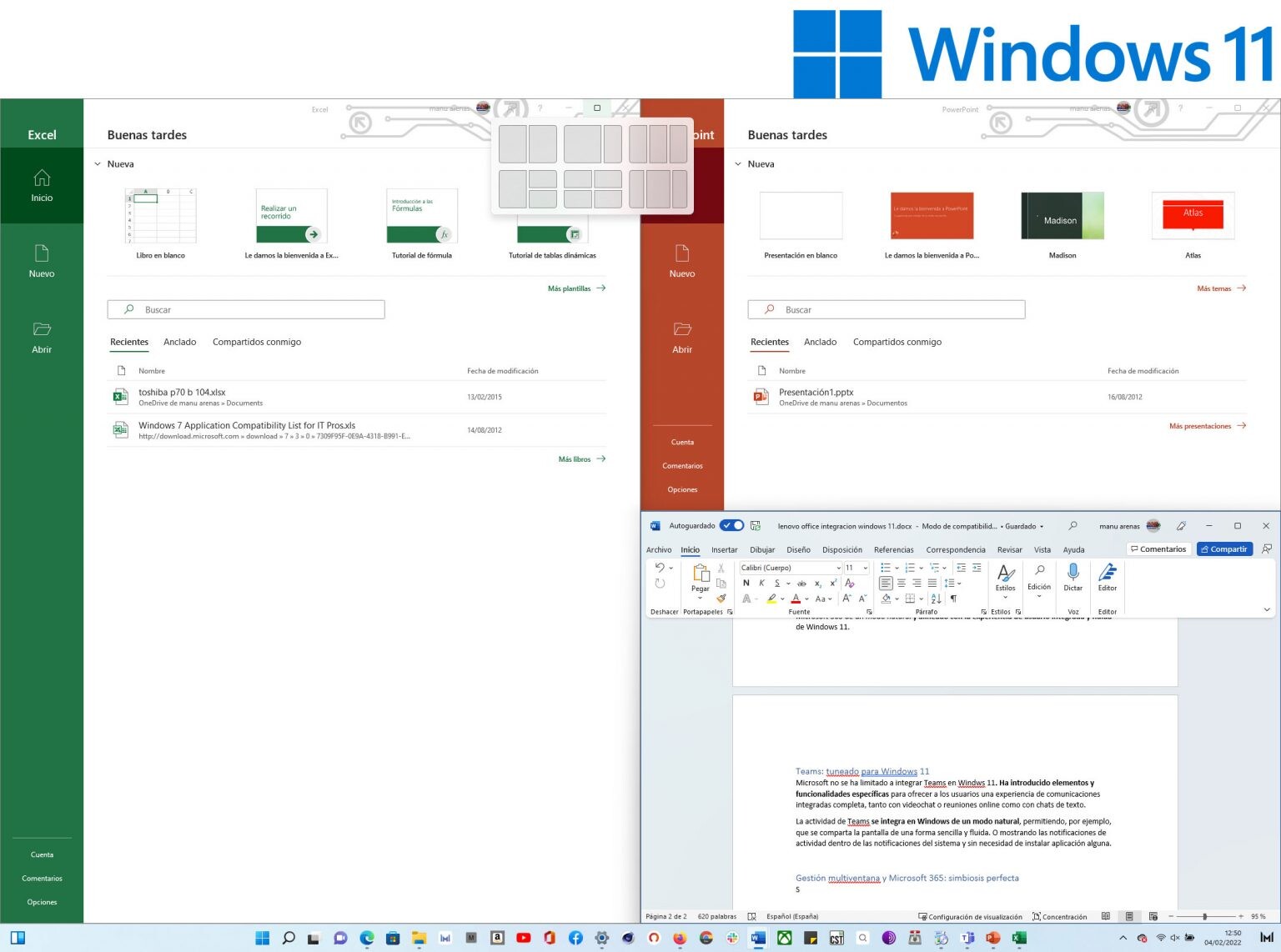The image size is (1281, 952).
Task: Apply text highlight color
Action: click(771, 599)
